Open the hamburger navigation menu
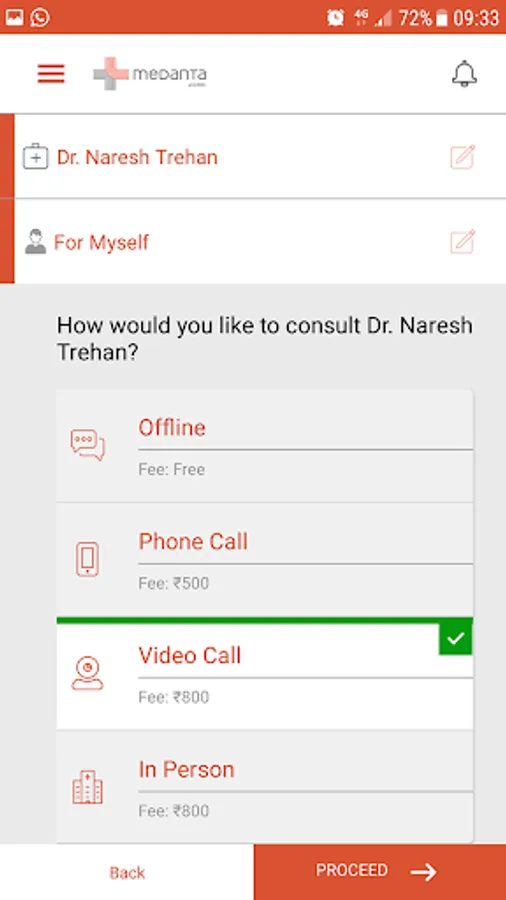The height and width of the screenshot is (900, 506). (x=51, y=73)
